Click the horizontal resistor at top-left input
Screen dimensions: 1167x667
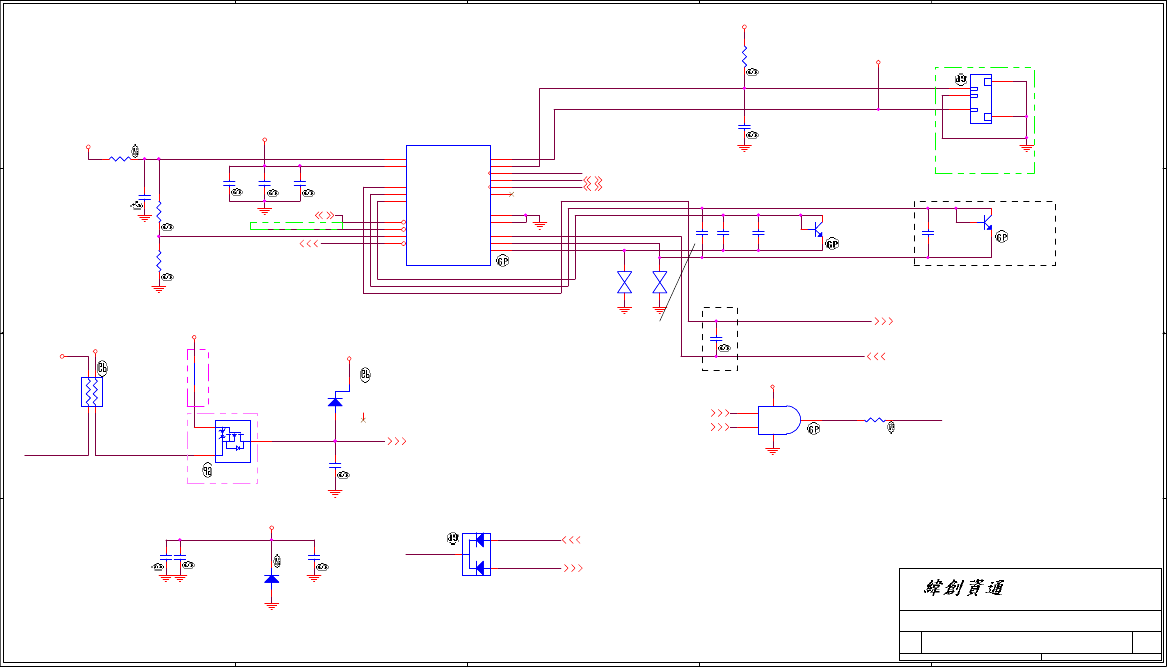(x=120, y=159)
